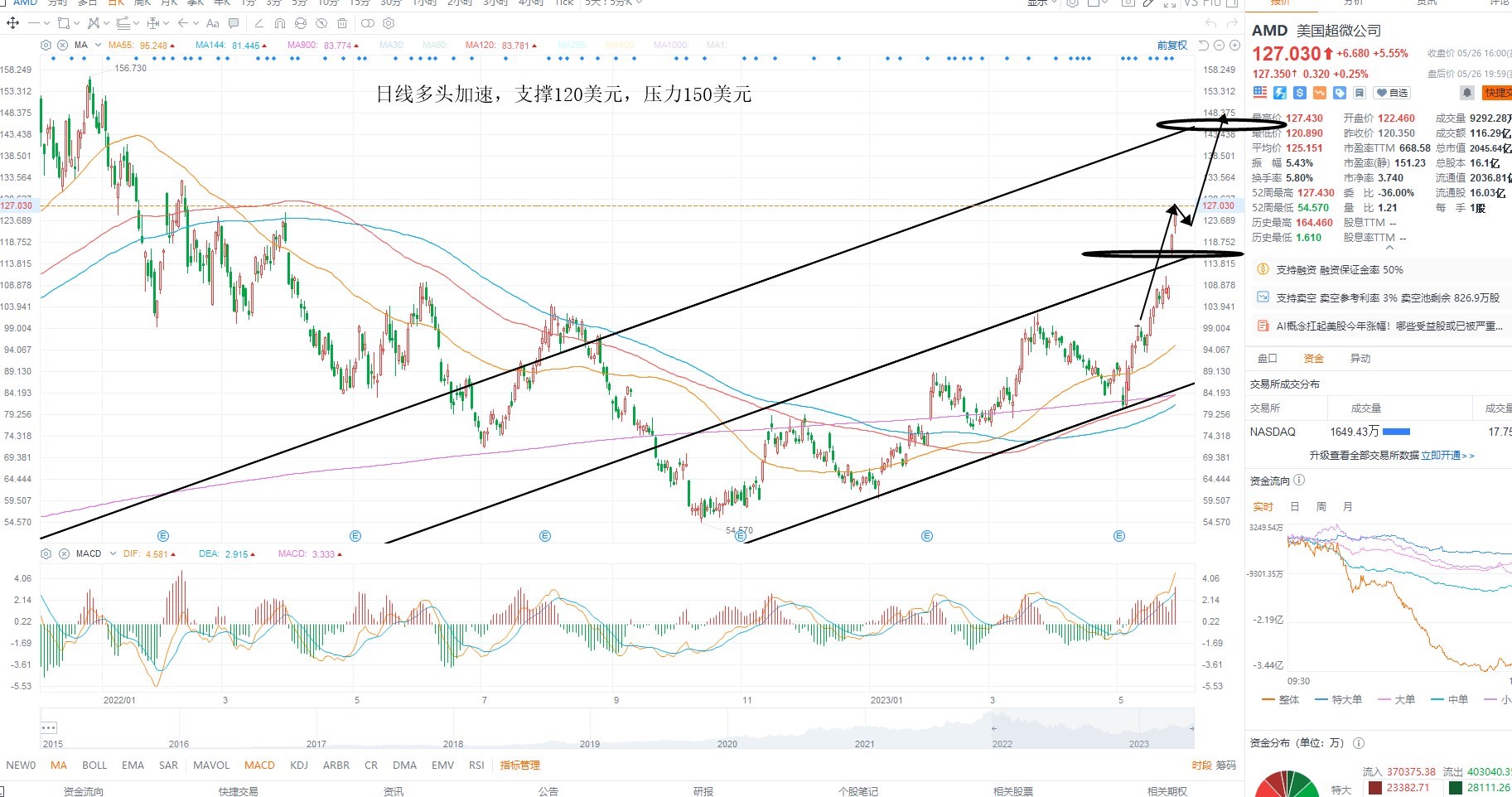Toggle 自选 watchlist heart button
The height and width of the screenshot is (797, 1512).
(1391, 93)
